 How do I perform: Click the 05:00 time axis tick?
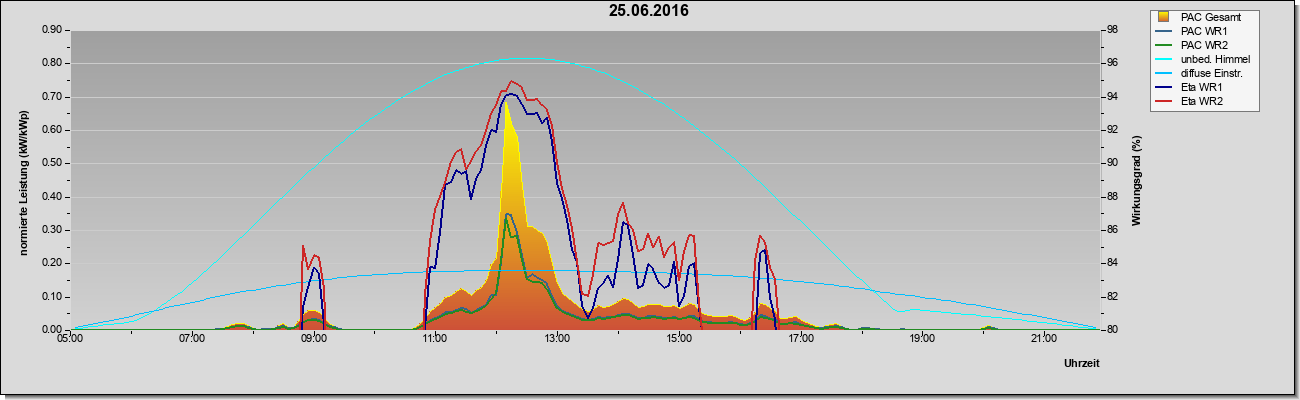(x=70, y=338)
